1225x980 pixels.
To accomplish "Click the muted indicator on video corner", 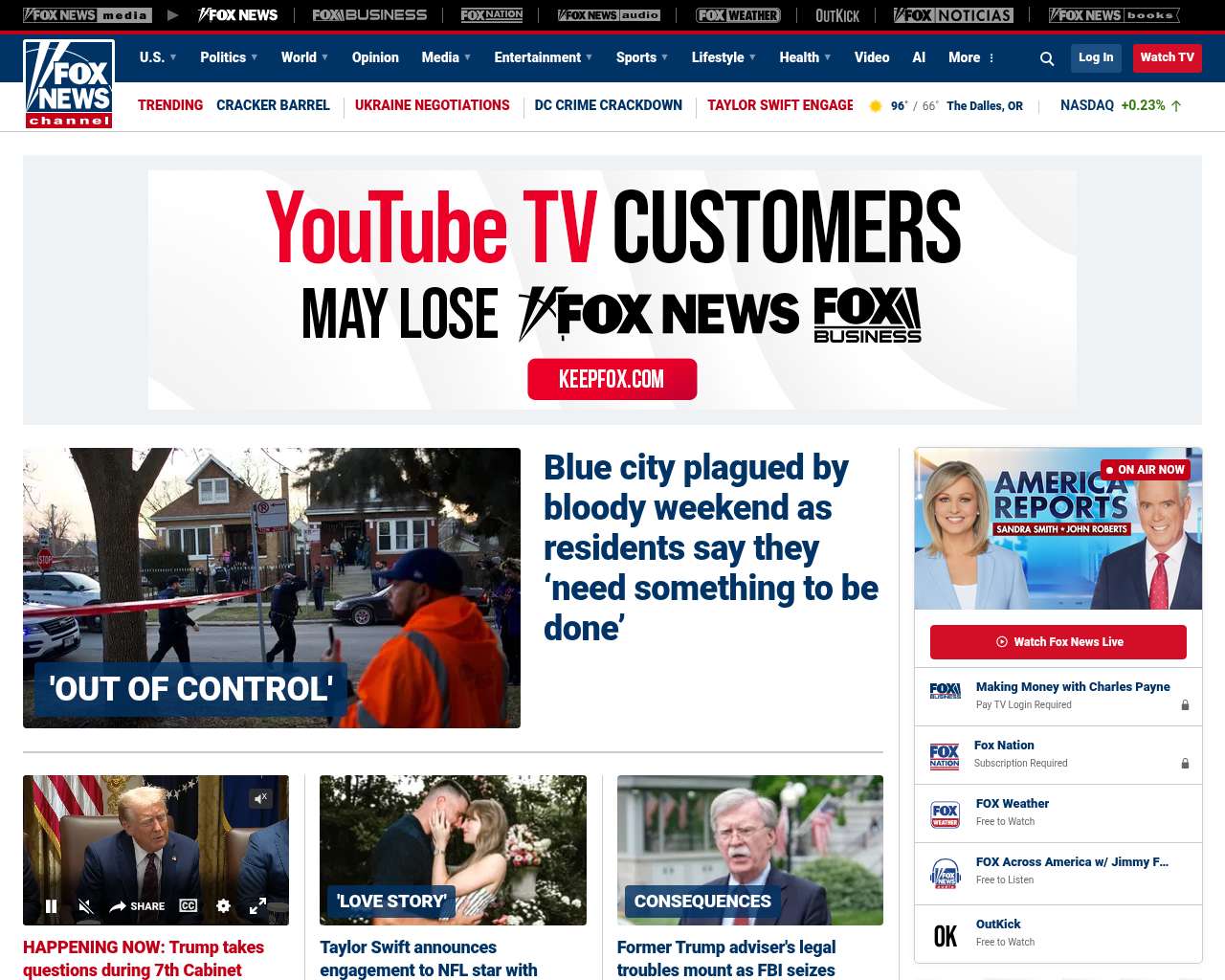I will tap(261, 797).
